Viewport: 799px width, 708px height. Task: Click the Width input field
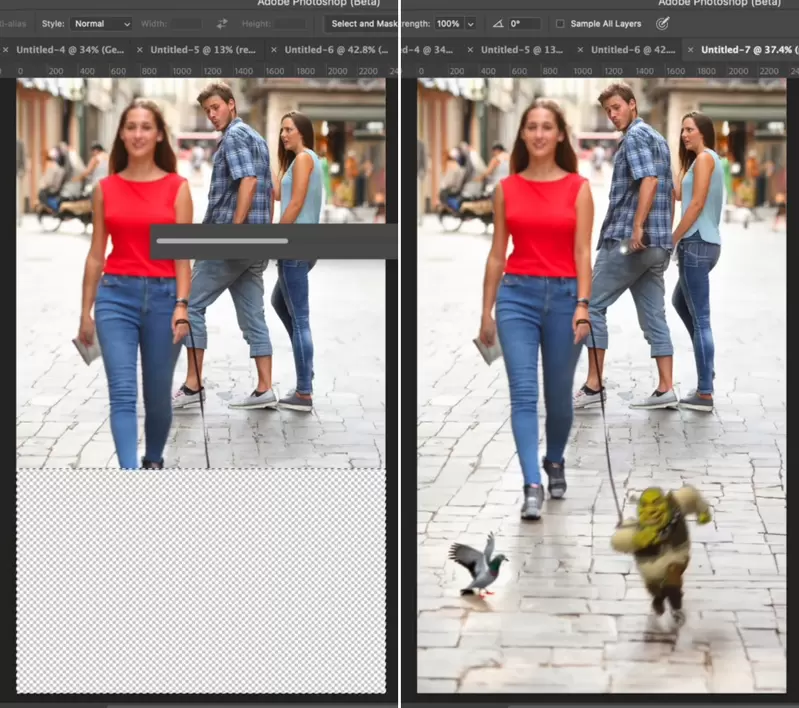pyautogui.click(x=186, y=23)
